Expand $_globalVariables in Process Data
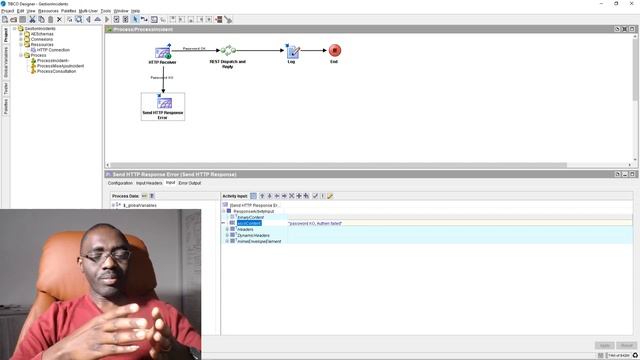 point(113,205)
